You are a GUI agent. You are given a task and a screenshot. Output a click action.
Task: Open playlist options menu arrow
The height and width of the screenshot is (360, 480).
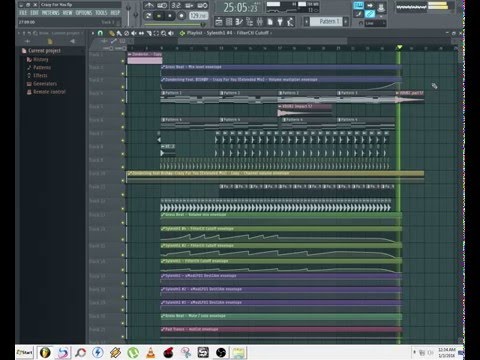pos(93,33)
